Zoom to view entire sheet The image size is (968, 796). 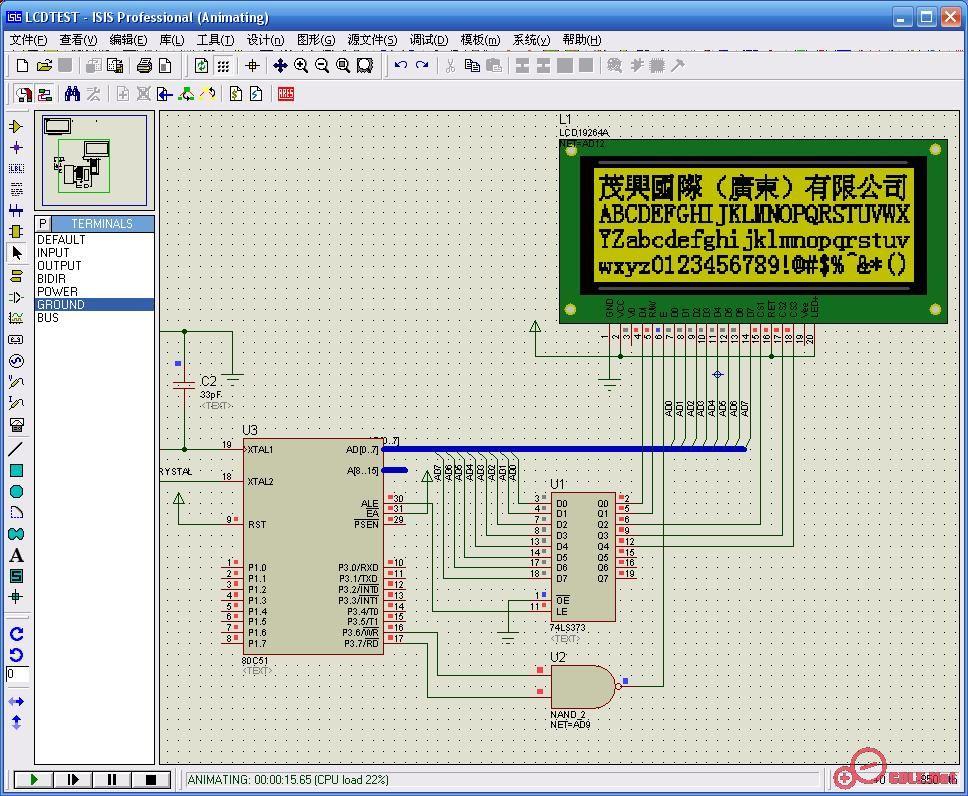coord(343,65)
